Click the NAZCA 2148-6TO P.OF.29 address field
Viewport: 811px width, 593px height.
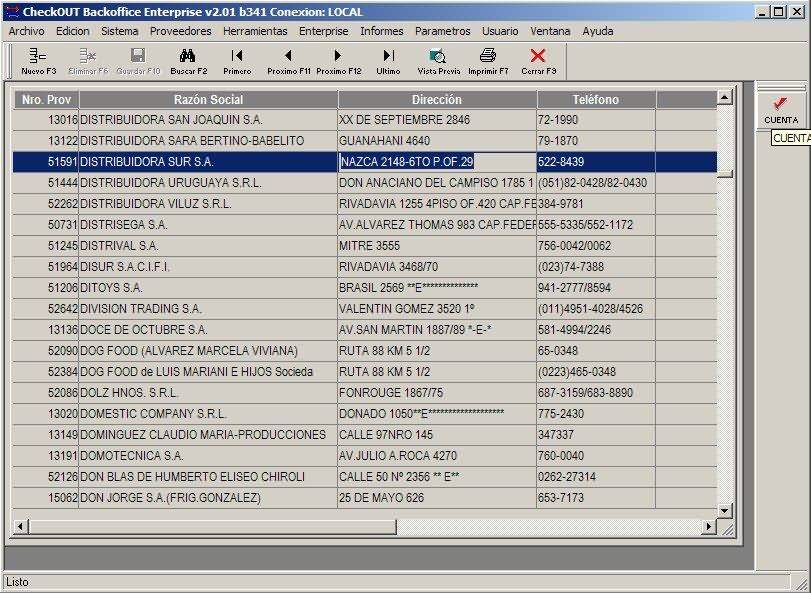(437, 162)
